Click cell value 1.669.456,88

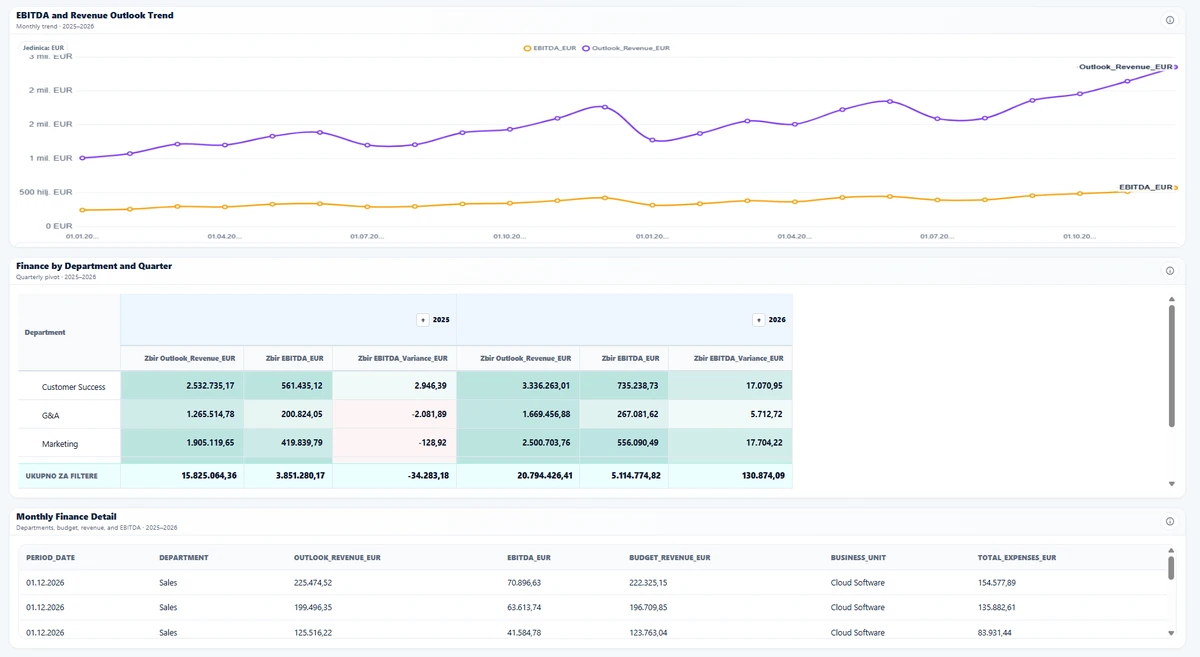[518, 414]
